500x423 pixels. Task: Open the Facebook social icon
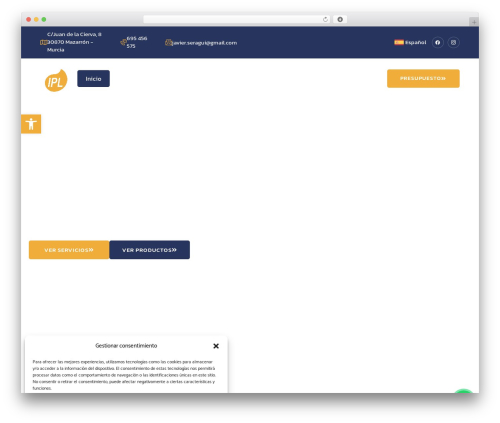point(438,42)
